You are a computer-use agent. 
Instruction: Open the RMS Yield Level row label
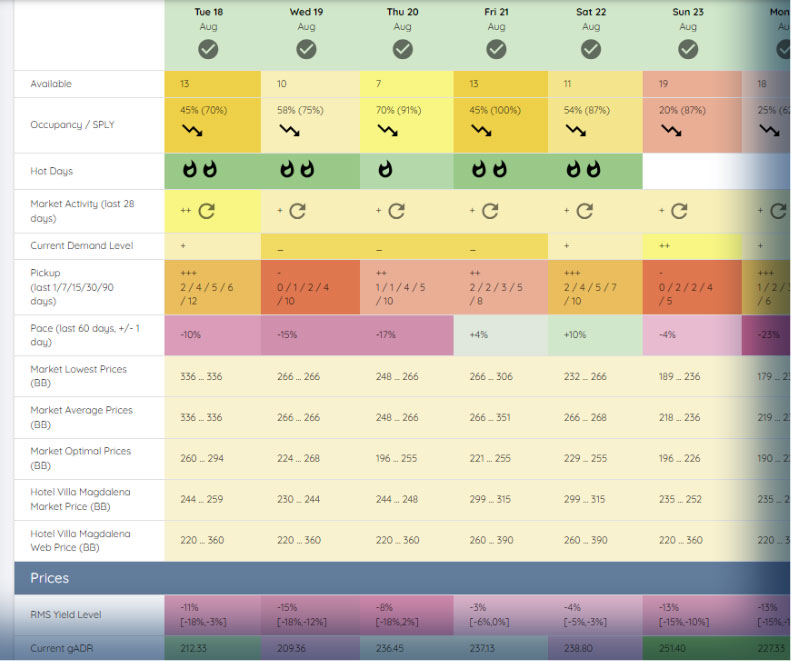point(66,615)
